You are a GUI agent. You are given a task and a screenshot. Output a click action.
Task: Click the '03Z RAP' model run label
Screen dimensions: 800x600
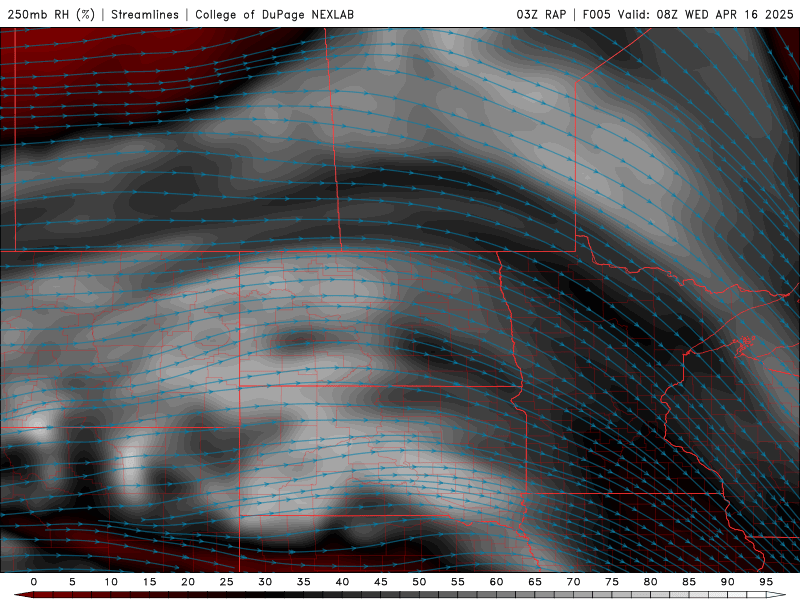(541, 14)
